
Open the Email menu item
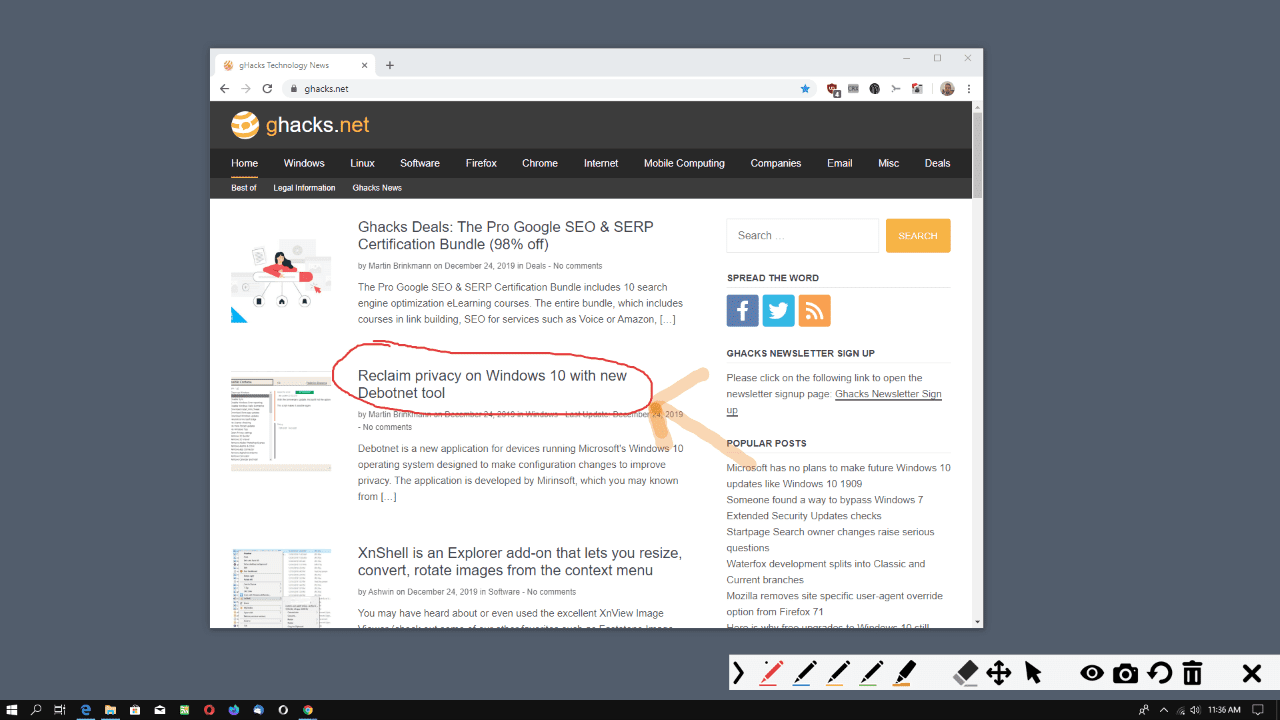[840, 163]
